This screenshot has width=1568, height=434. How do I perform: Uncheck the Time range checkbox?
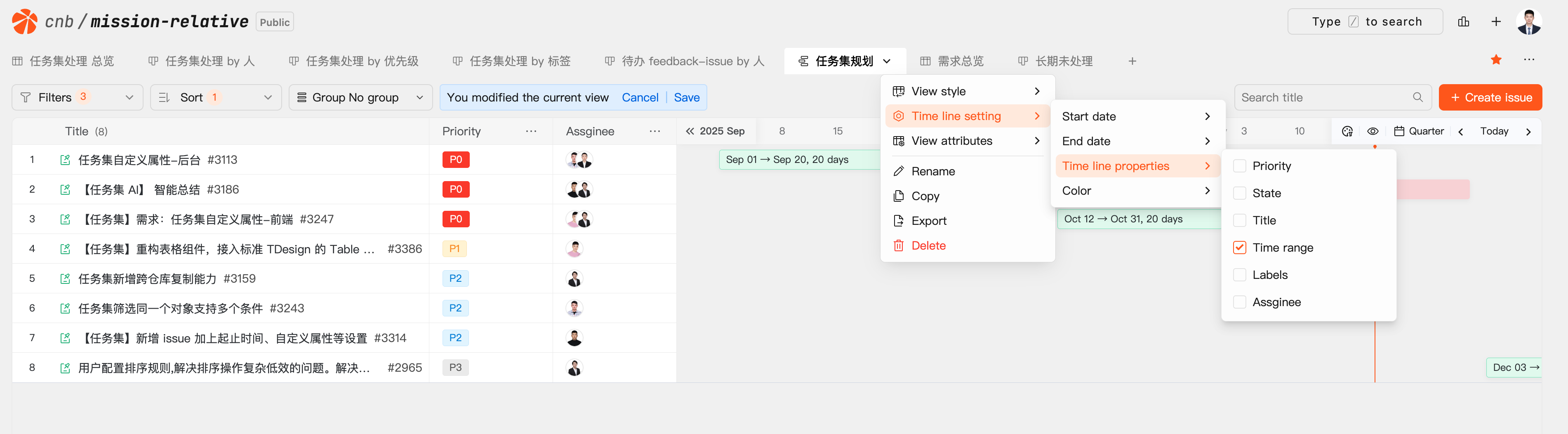(x=1239, y=248)
